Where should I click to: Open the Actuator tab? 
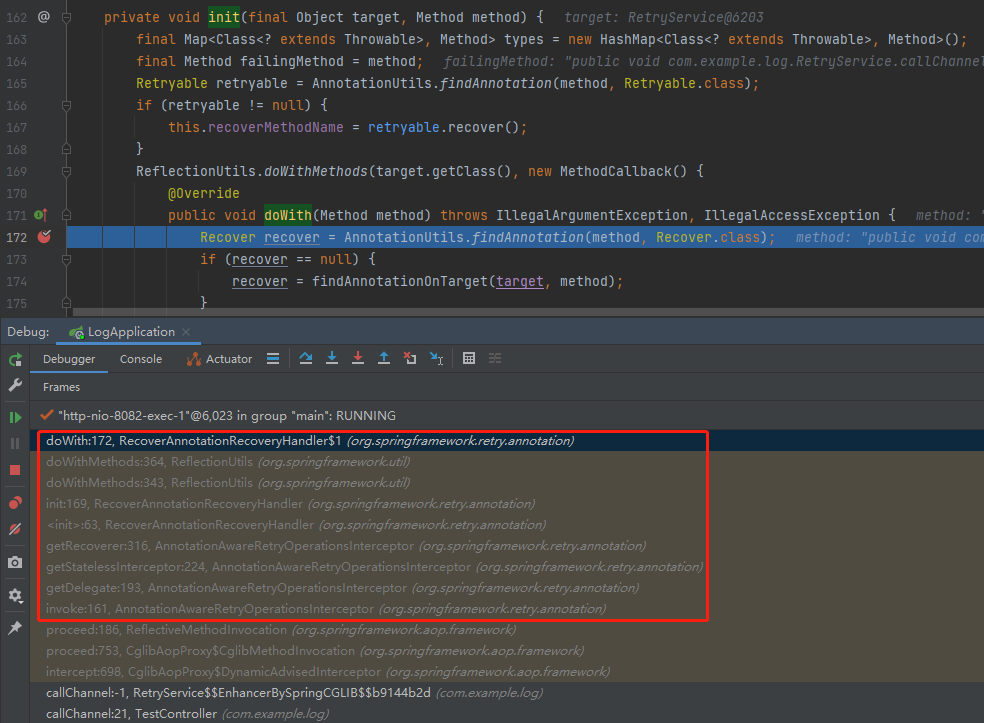[x=229, y=359]
